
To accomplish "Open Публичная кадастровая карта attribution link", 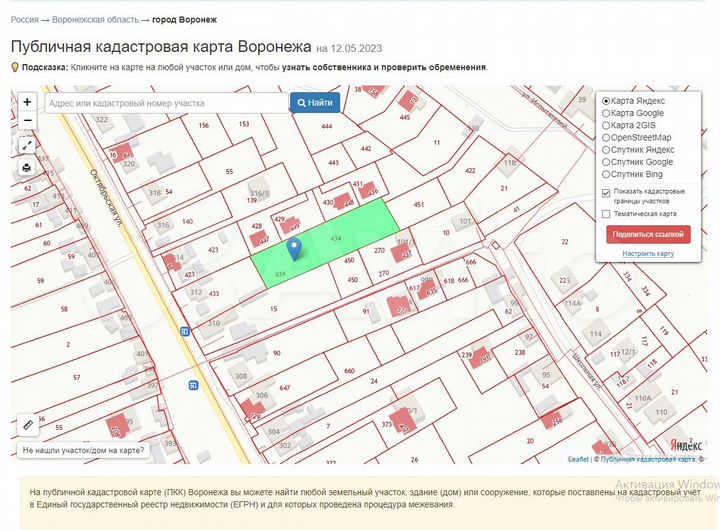I will (x=647, y=459).
